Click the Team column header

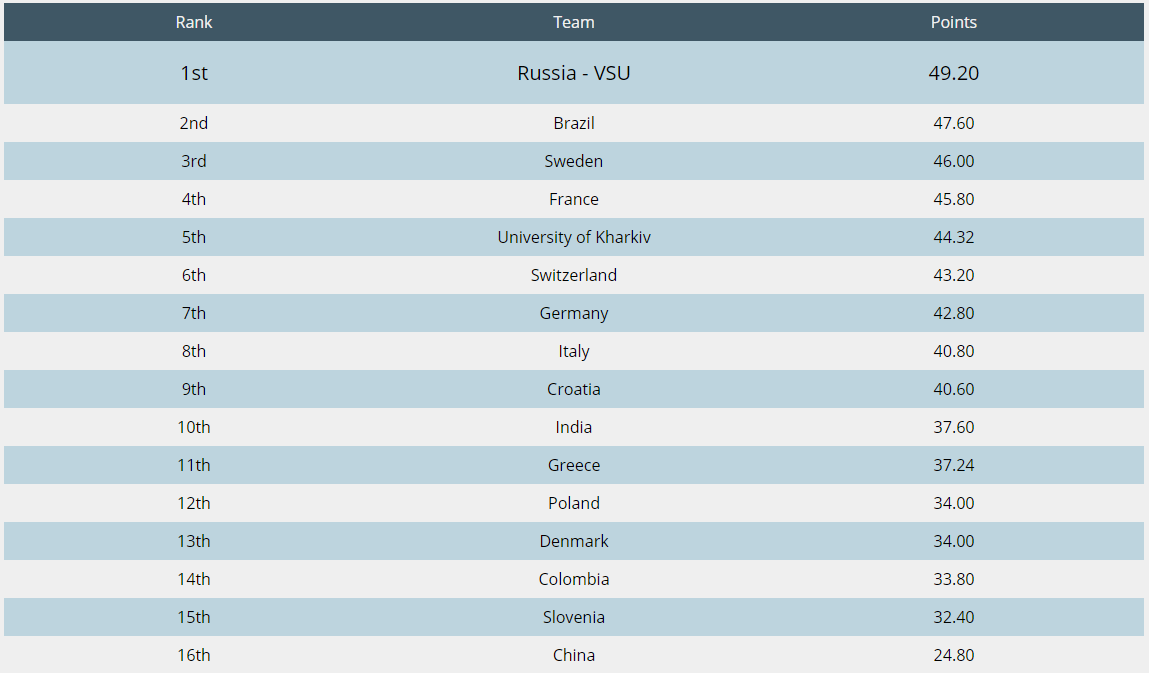(574, 22)
